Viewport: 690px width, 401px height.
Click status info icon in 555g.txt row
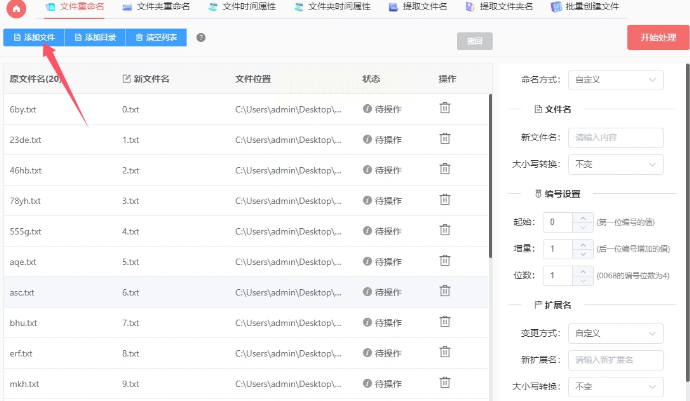[367, 231]
